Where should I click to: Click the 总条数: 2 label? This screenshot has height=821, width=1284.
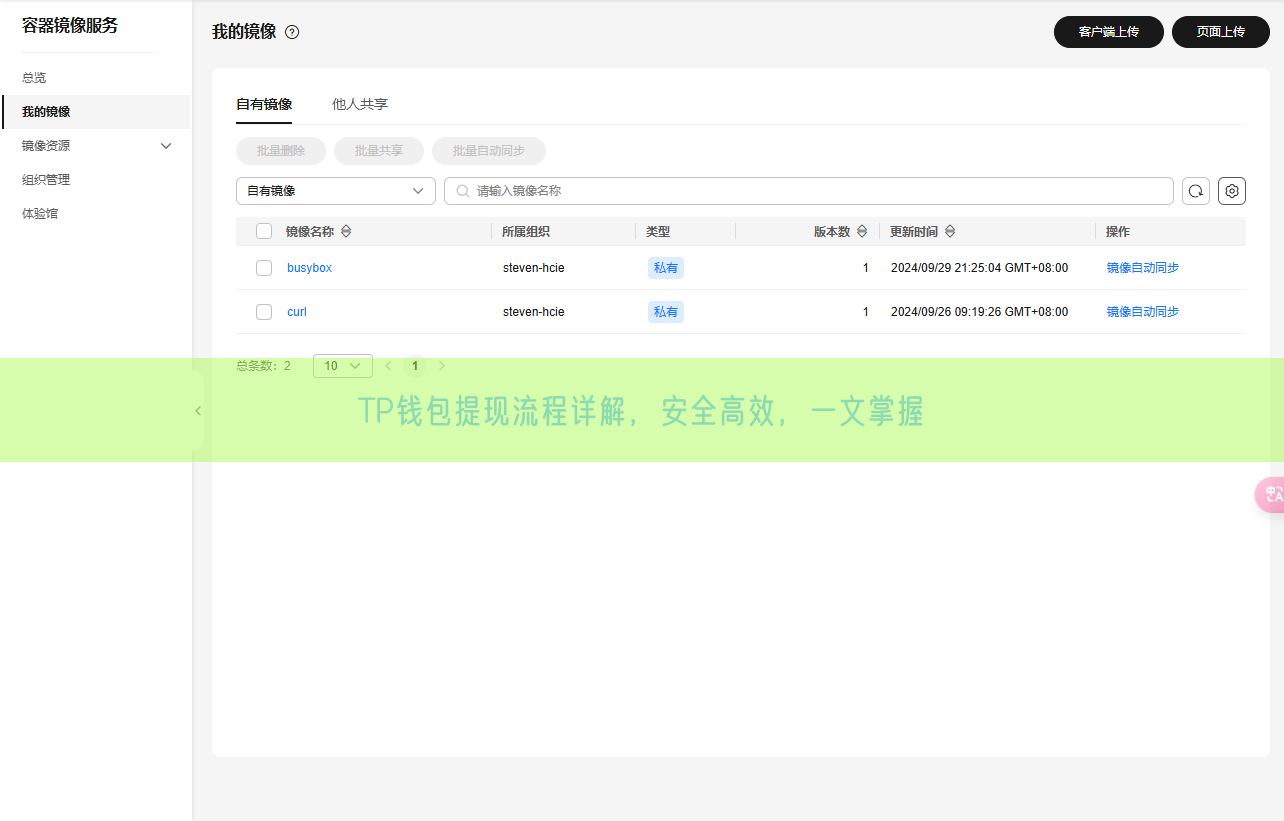264,366
